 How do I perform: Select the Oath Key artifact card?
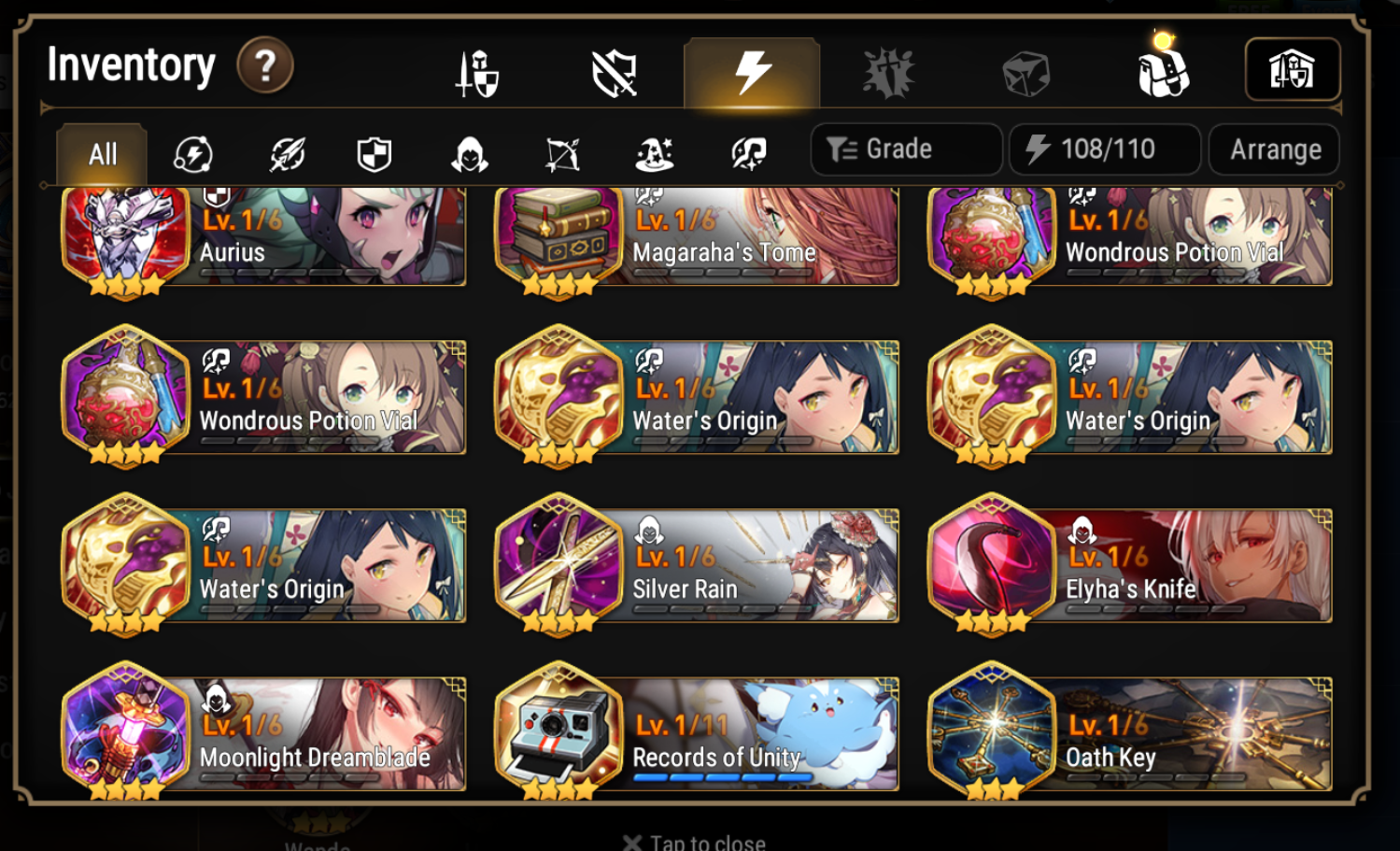(1130, 732)
